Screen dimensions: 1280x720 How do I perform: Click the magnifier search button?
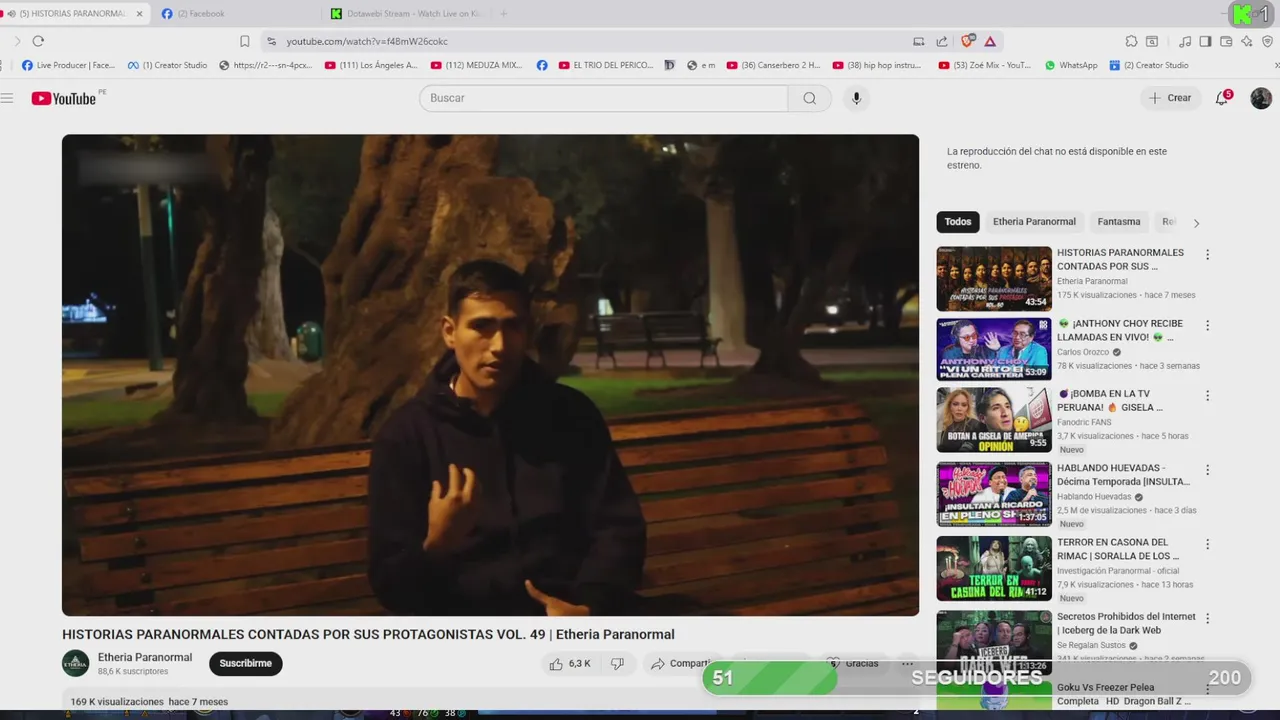click(809, 98)
